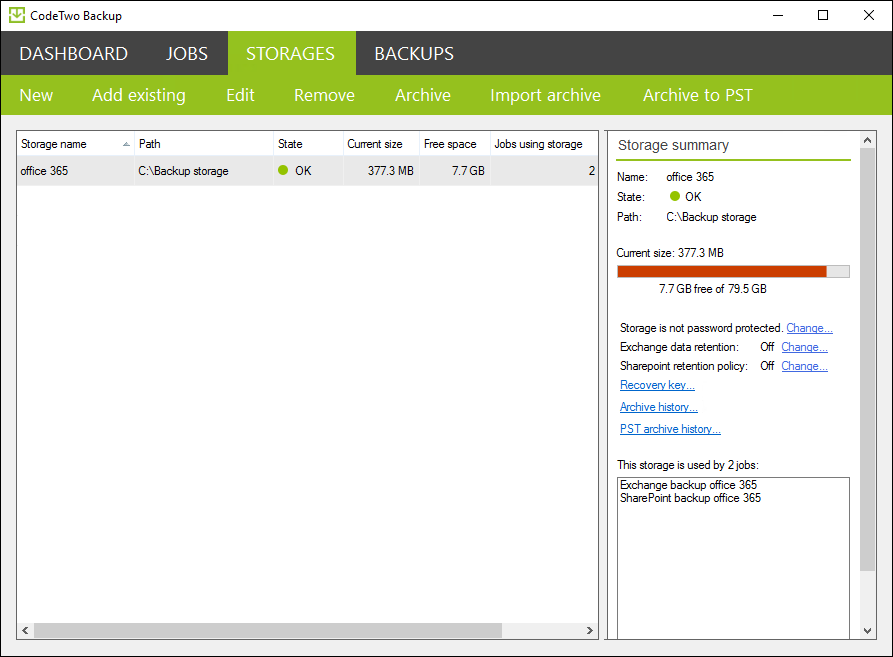Click Archive in the toolbar
The height and width of the screenshot is (657, 893).
coord(423,95)
